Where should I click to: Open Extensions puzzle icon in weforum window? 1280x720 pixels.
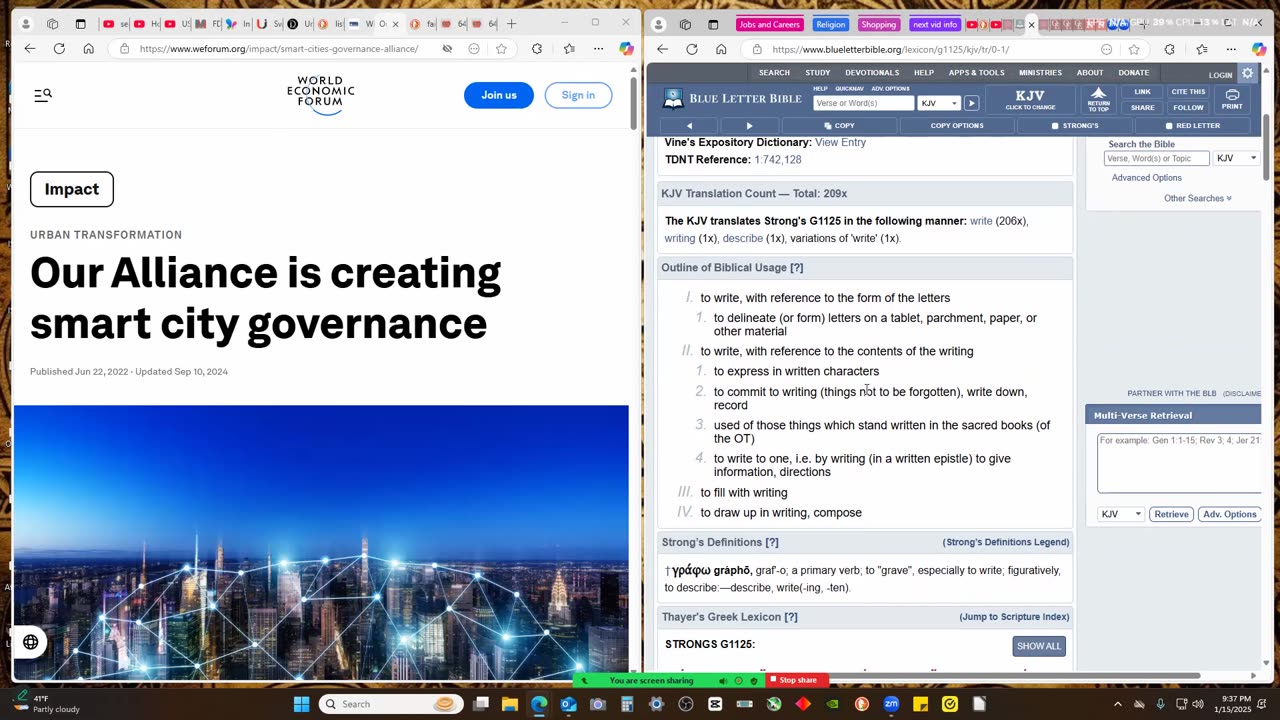click(x=537, y=48)
